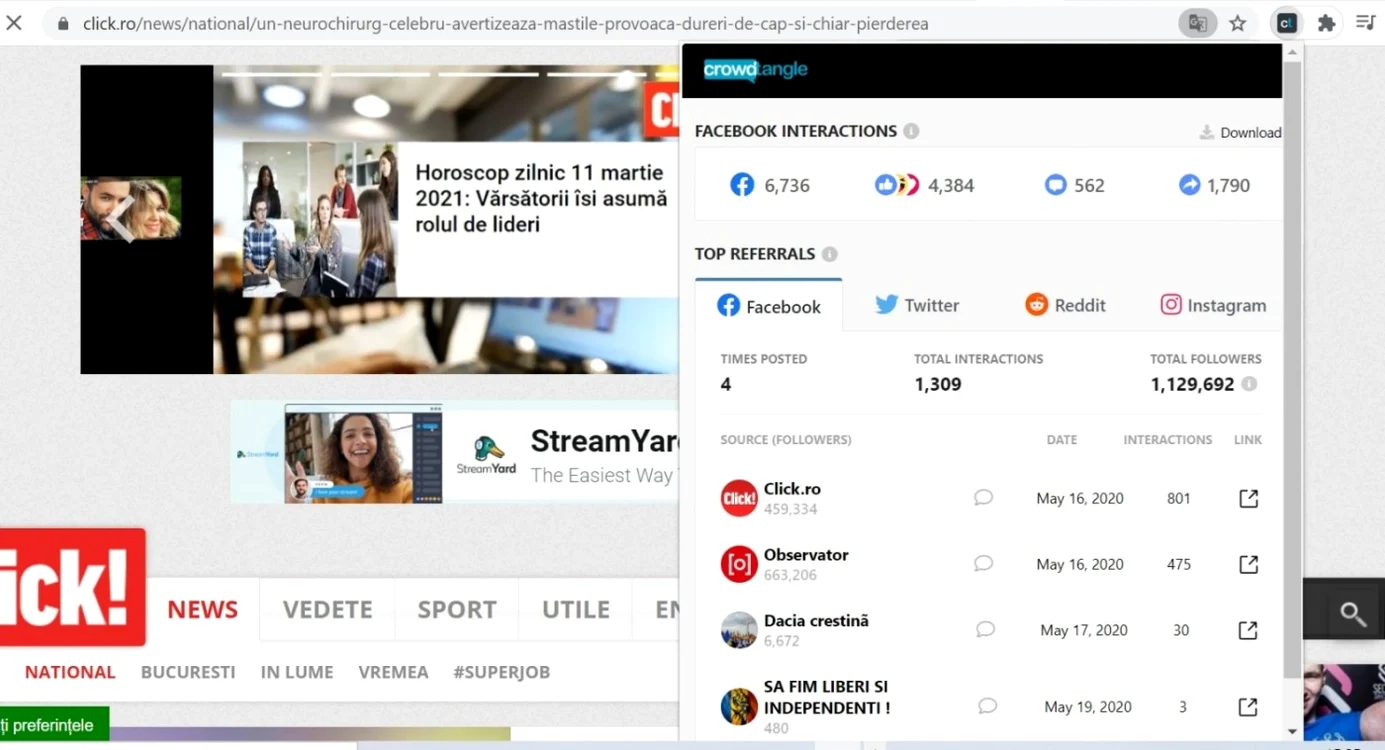Click the CrowdTangle extension toolbar icon
Viewport: 1385px width, 750px height.
(1287, 23)
